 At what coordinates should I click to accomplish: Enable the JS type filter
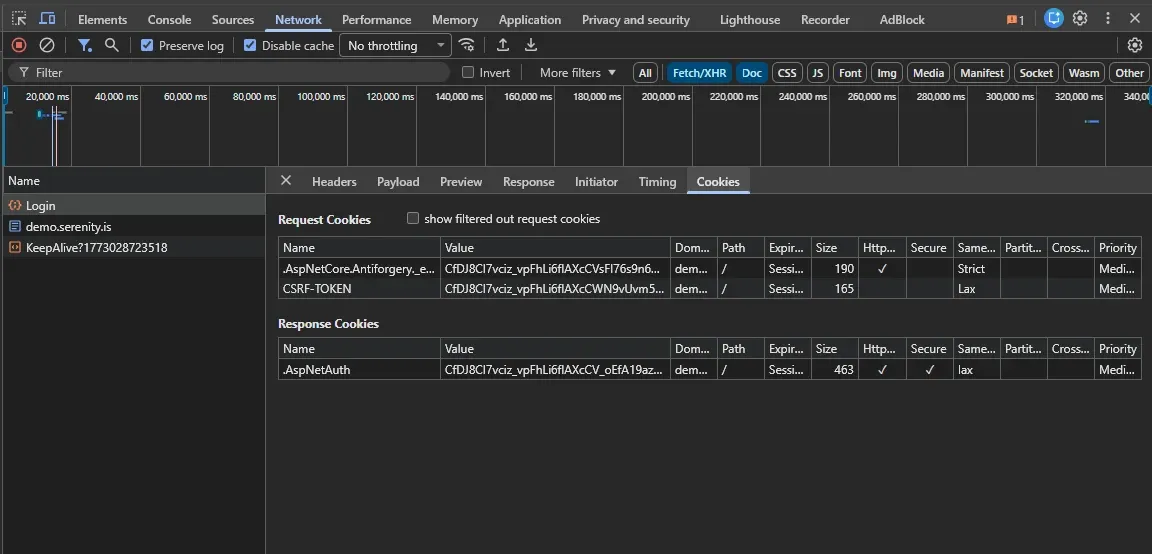(818, 73)
